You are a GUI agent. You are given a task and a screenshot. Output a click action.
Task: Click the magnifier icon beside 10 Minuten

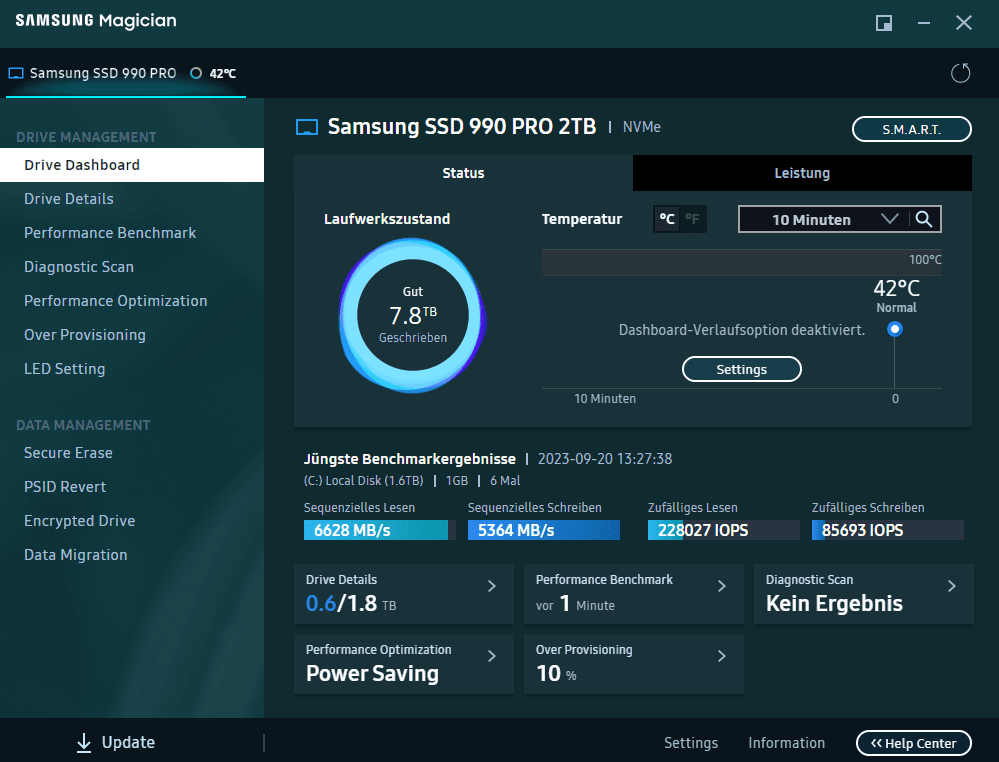point(924,219)
